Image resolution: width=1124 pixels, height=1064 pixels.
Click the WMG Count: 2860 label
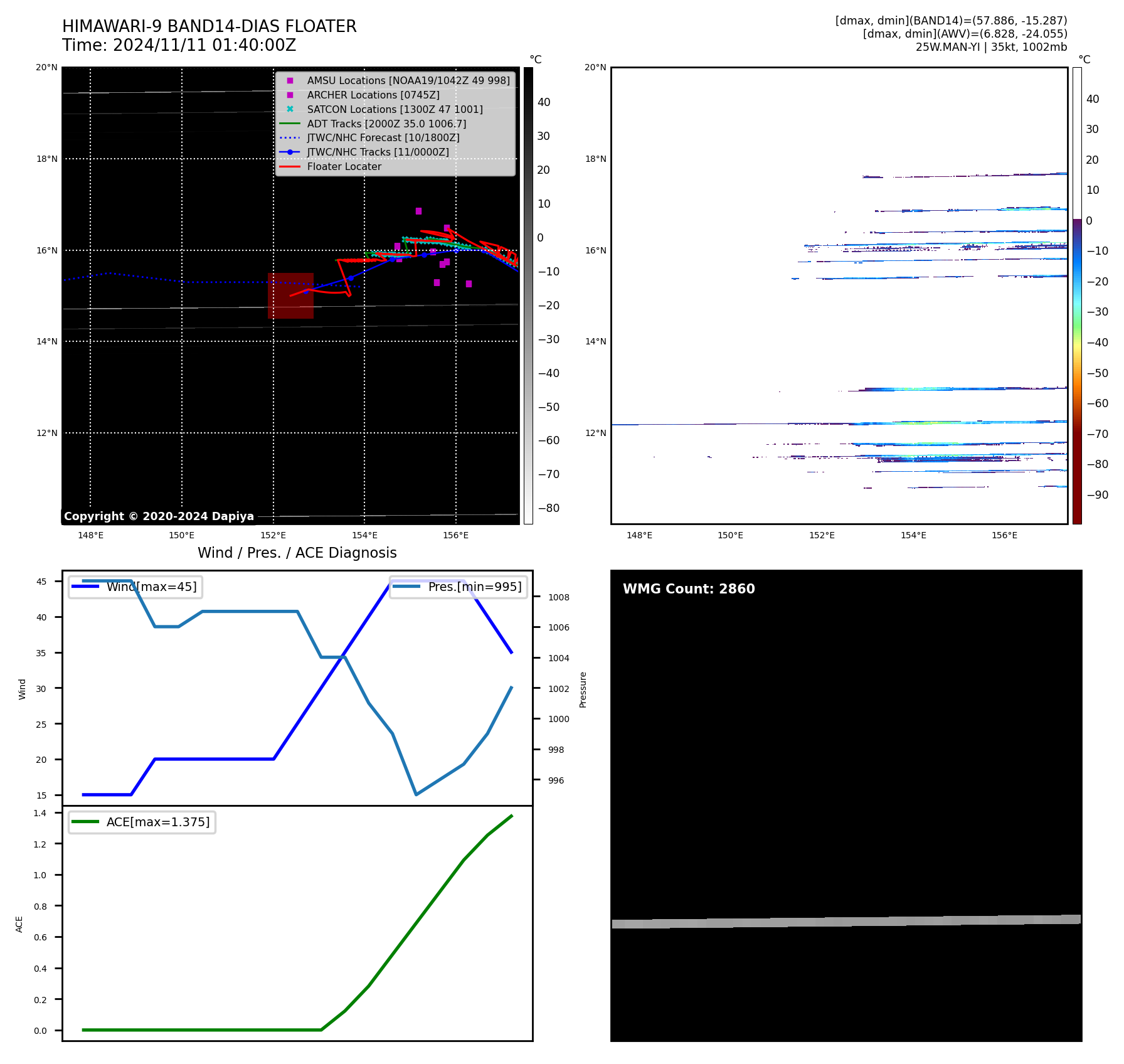point(689,589)
